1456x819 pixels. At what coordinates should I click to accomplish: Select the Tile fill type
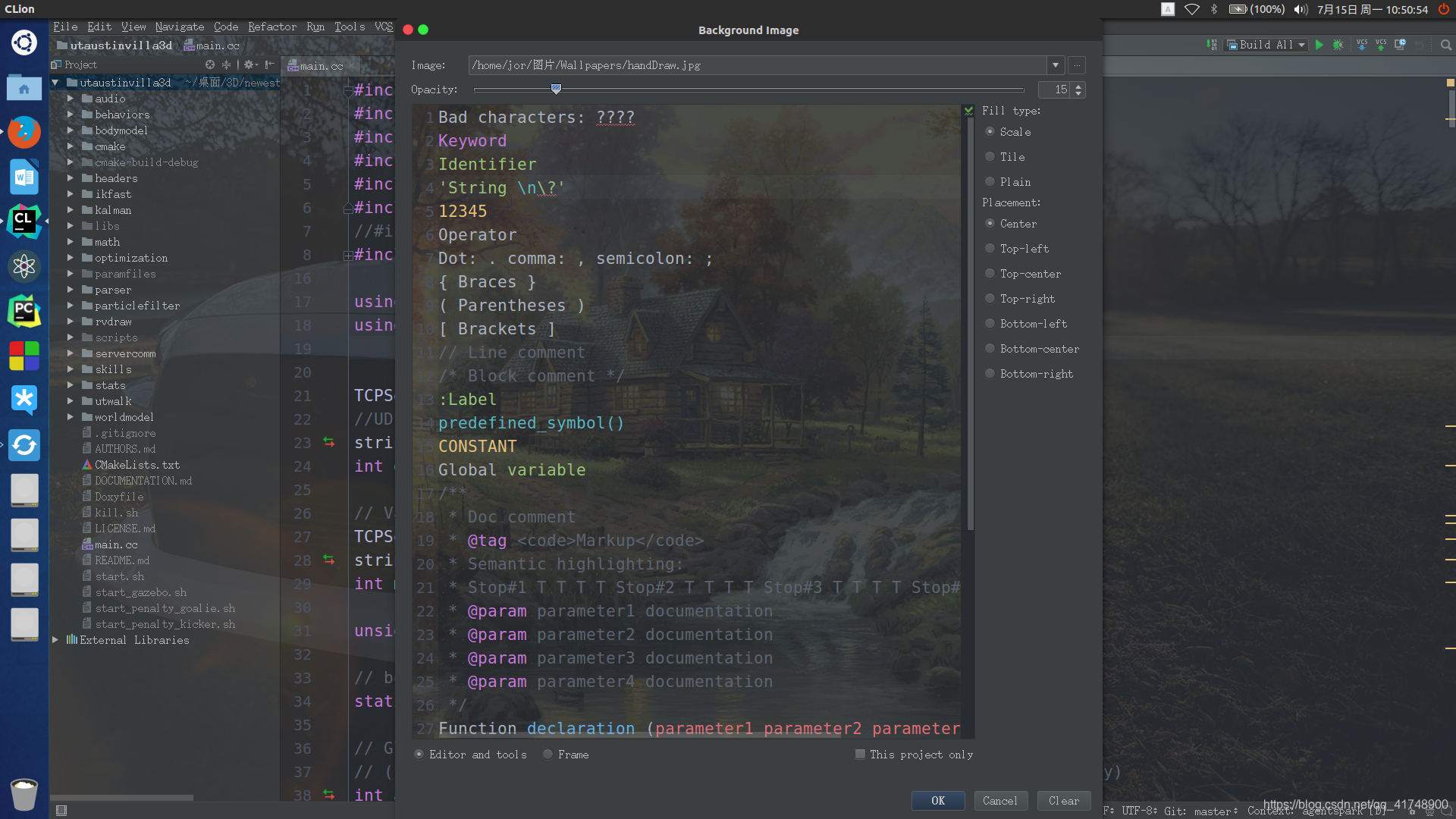pyautogui.click(x=990, y=157)
